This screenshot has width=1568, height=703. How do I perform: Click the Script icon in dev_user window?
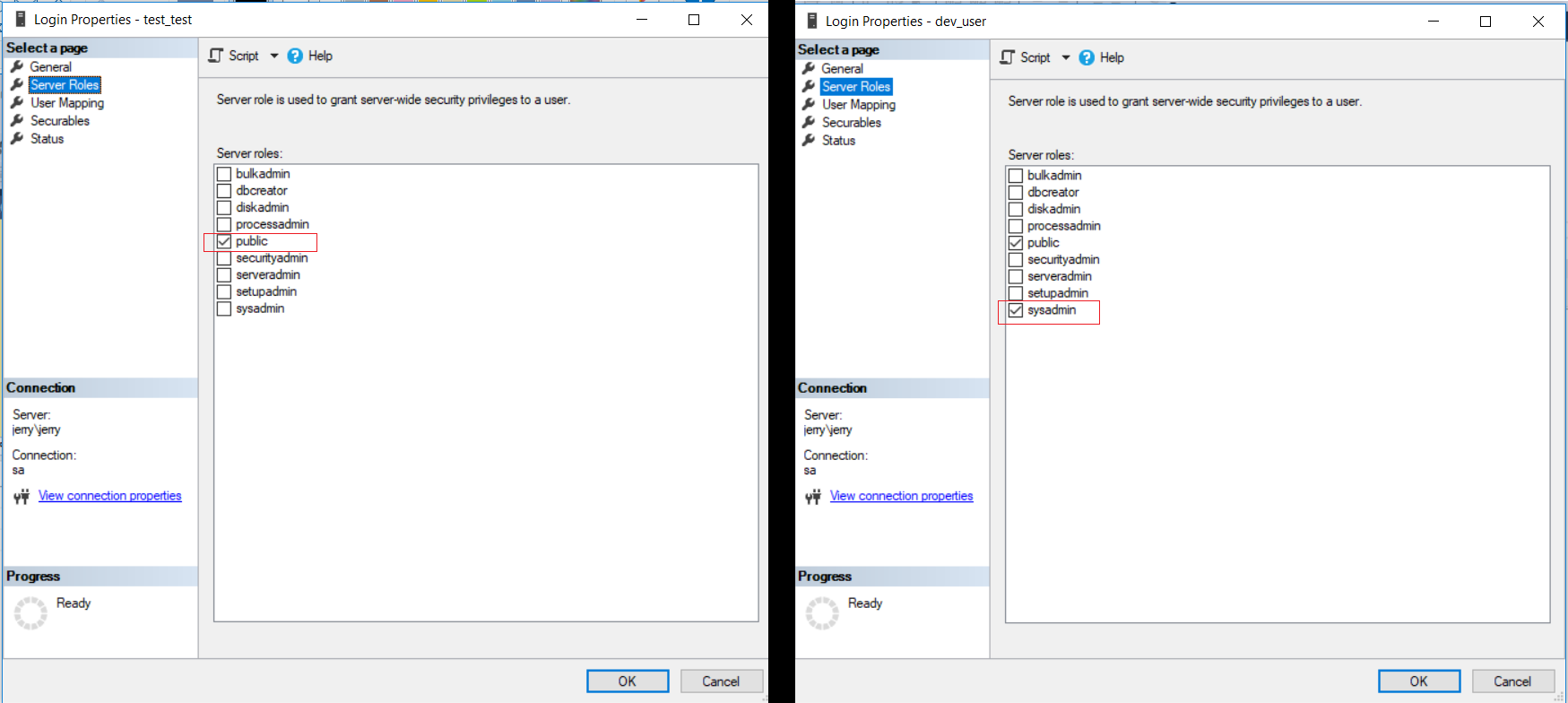pyautogui.click(x=1007, y=57)
